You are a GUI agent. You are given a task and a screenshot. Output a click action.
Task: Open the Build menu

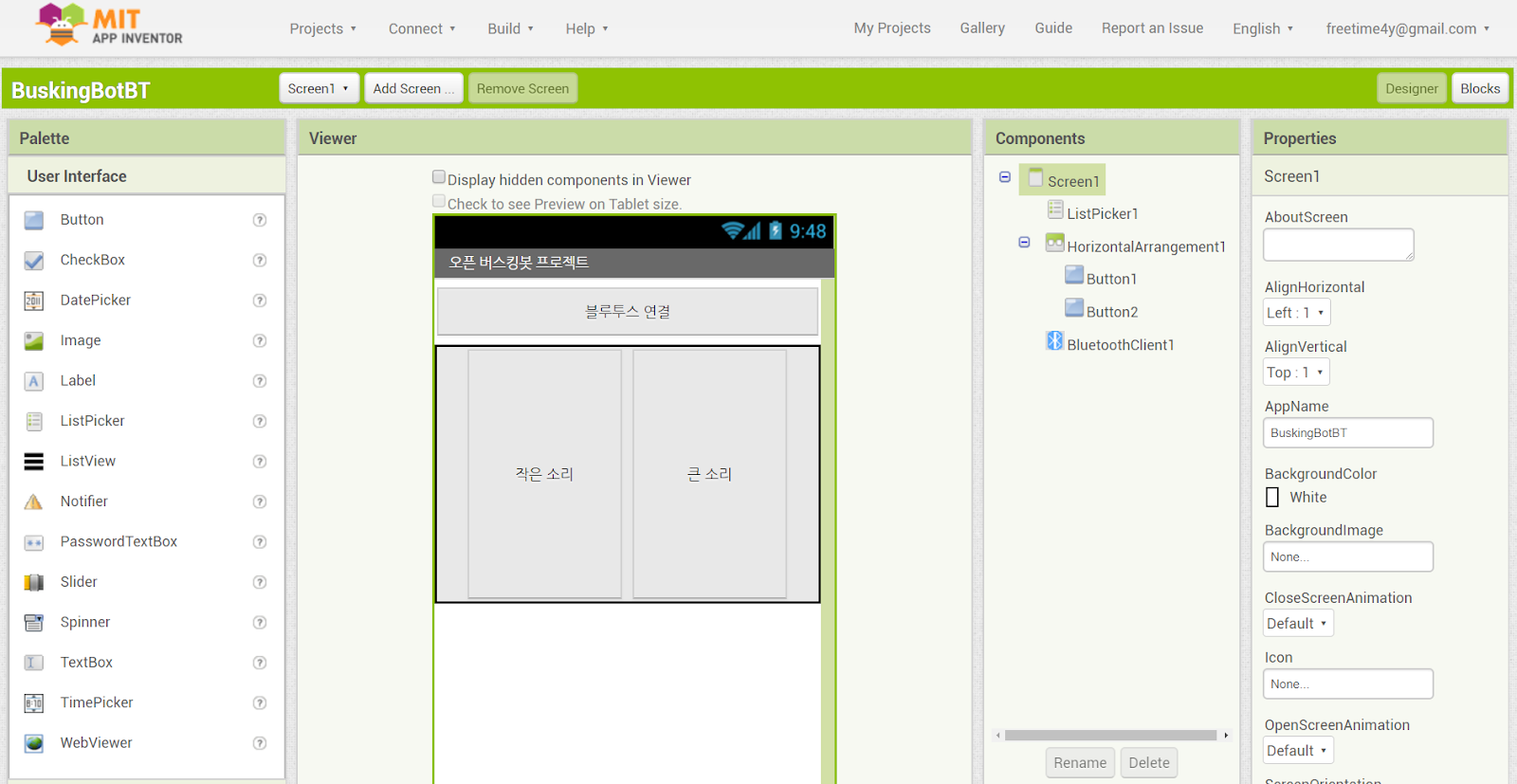click(x=511, y=28)
